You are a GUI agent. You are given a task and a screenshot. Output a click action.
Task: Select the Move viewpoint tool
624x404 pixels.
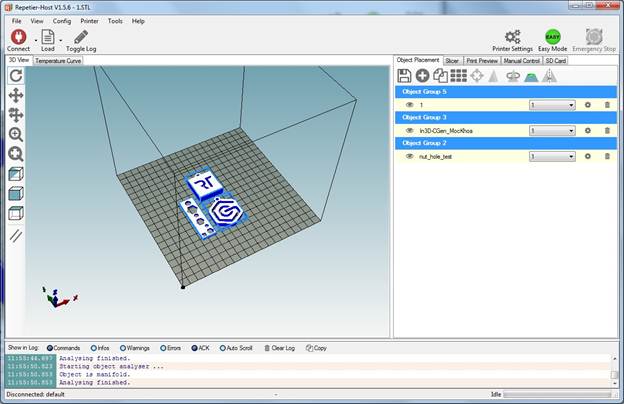[16, 95]
